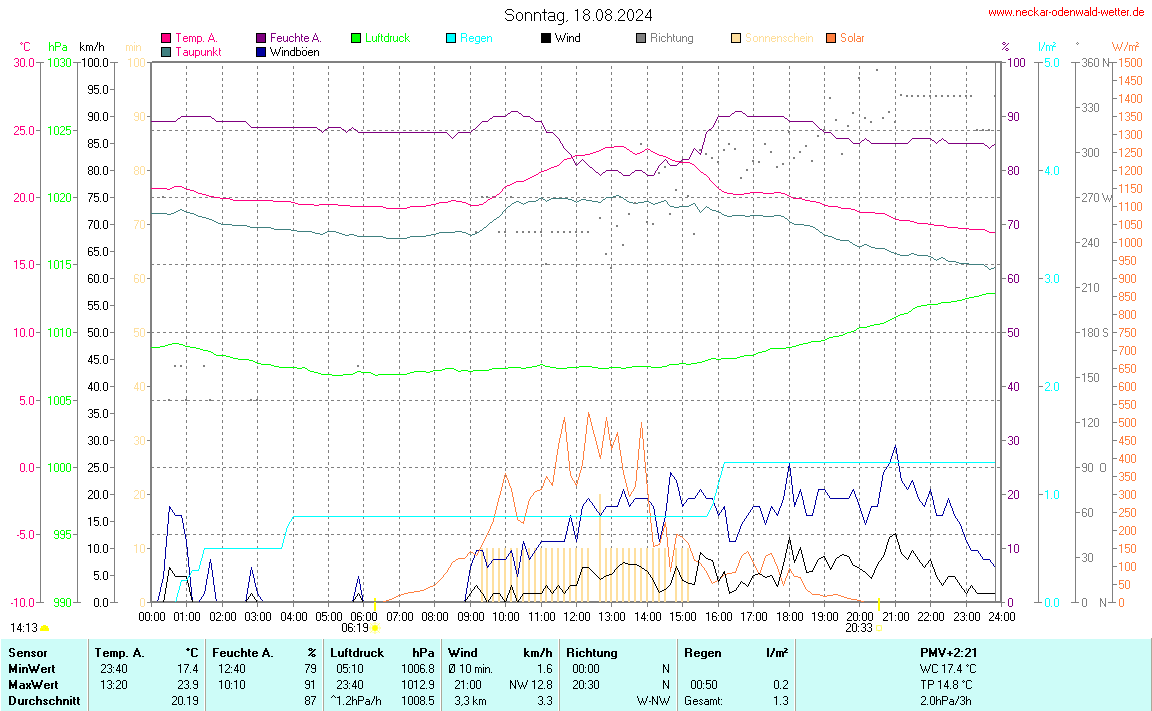Click the cyan Regen legend square
Viewport: 1152px width, 711px height.
coord(451,38)
